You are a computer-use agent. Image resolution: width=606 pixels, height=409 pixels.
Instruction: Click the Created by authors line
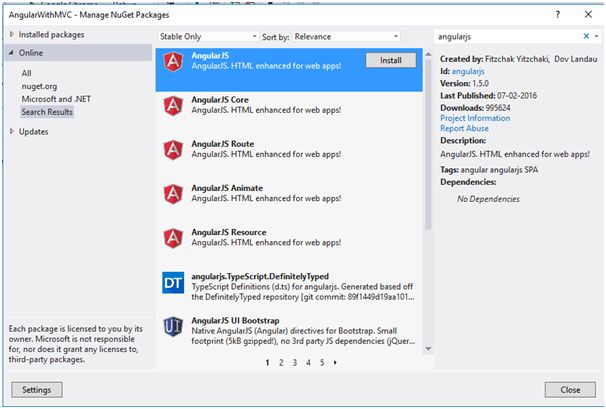point(519,59)
